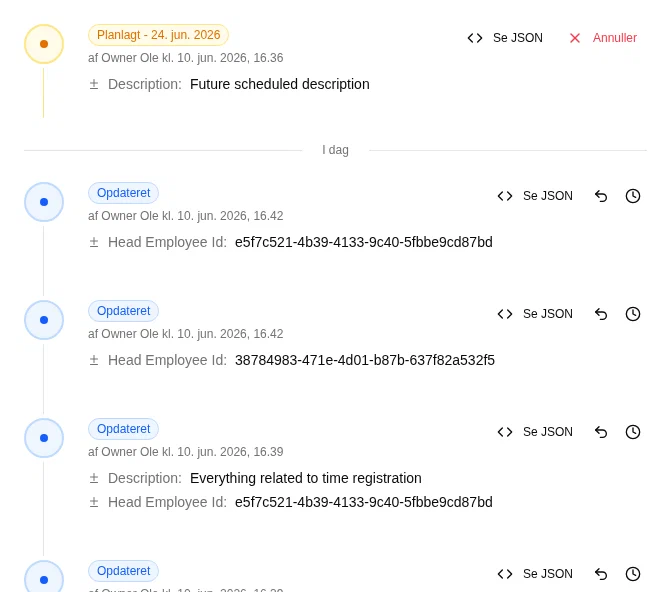Viewport: 671px width, 592px height.
Task: Click undo arrow icon on 16.39 entry
Action: tap(601, 432)
